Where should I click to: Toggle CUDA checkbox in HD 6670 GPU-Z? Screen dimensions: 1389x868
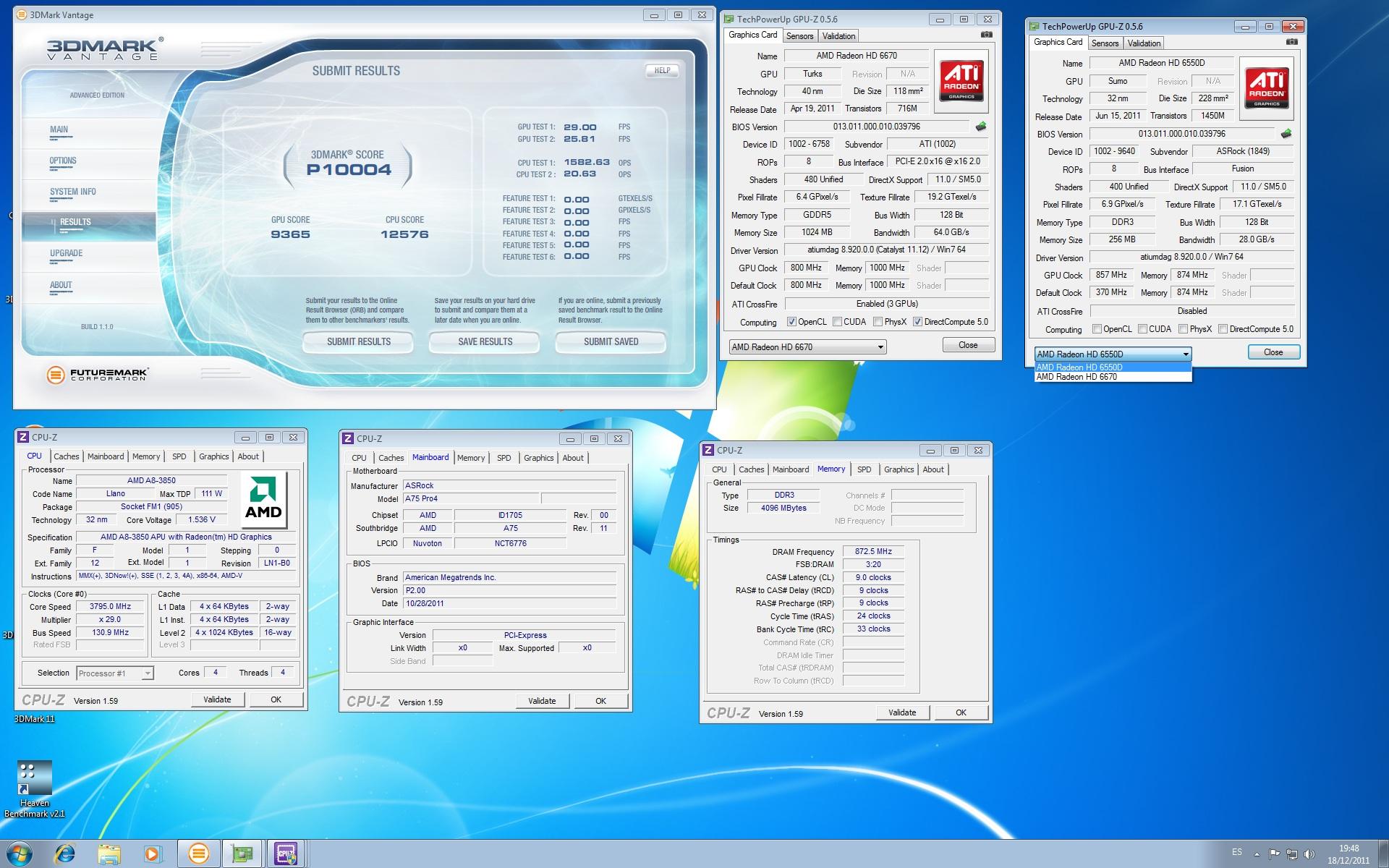[x=837, y=322]
